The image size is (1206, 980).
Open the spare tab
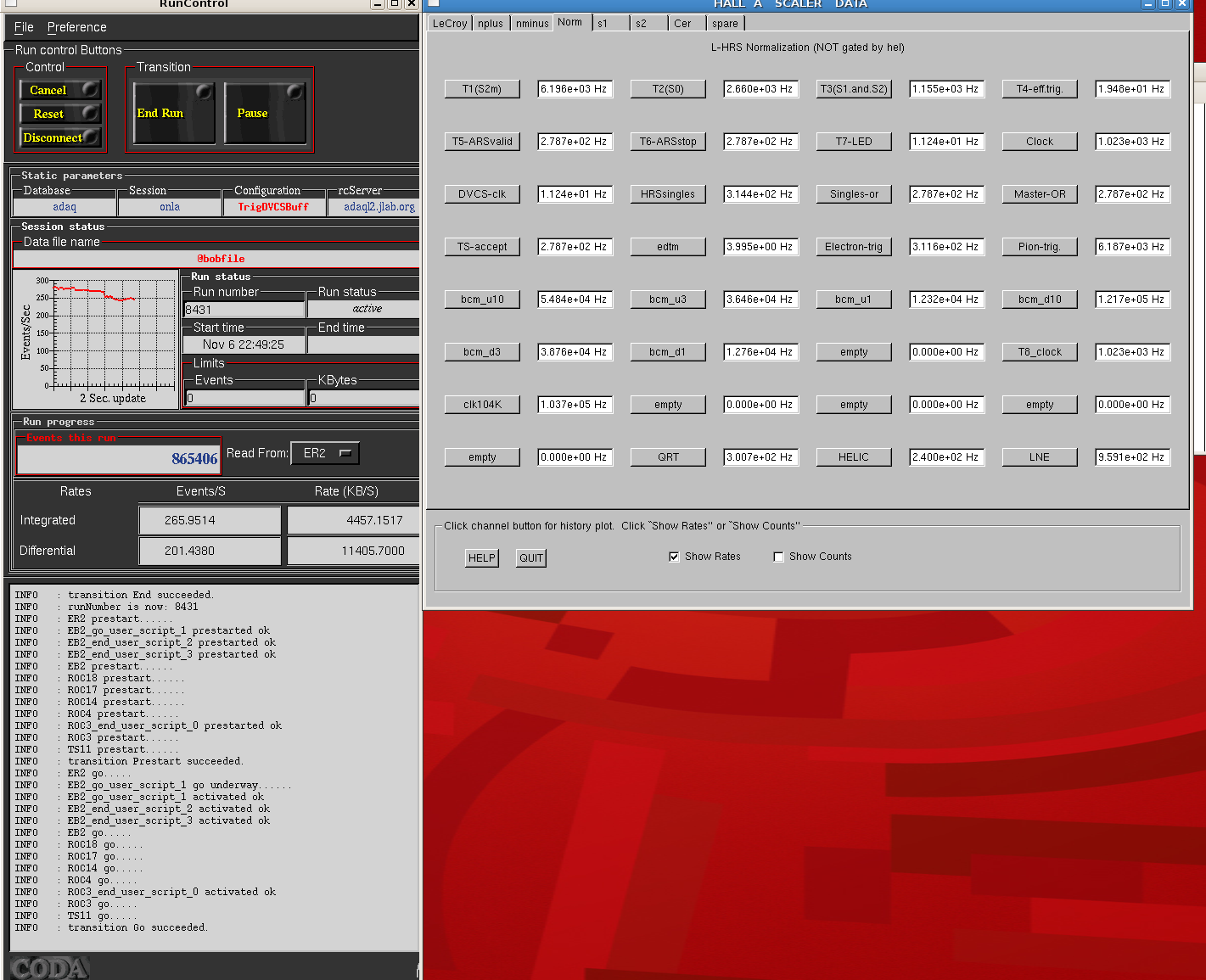(x=726, y=24)
